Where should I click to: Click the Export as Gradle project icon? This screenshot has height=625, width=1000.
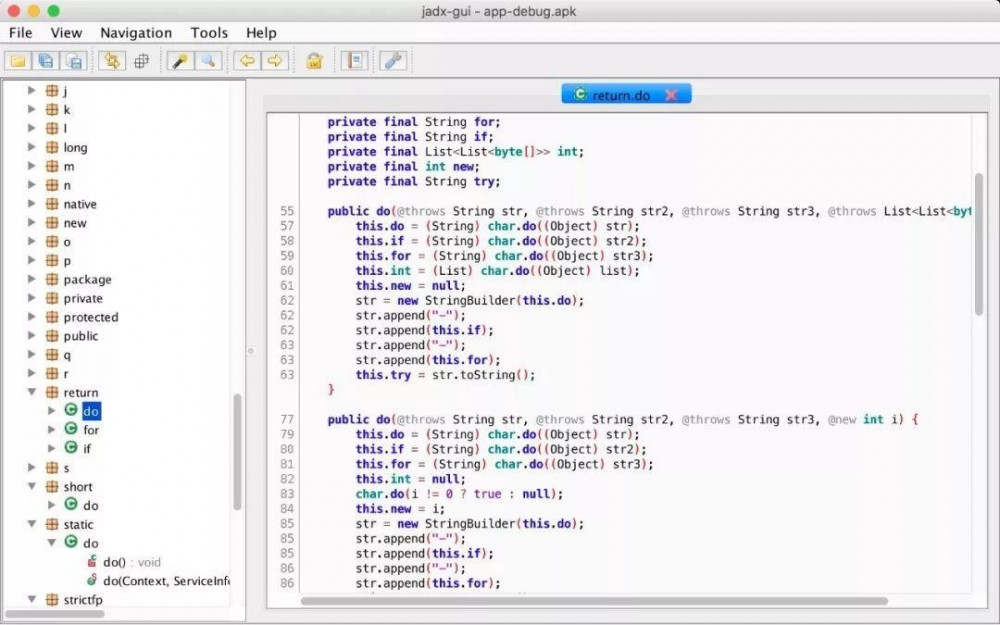click(75, 61)
